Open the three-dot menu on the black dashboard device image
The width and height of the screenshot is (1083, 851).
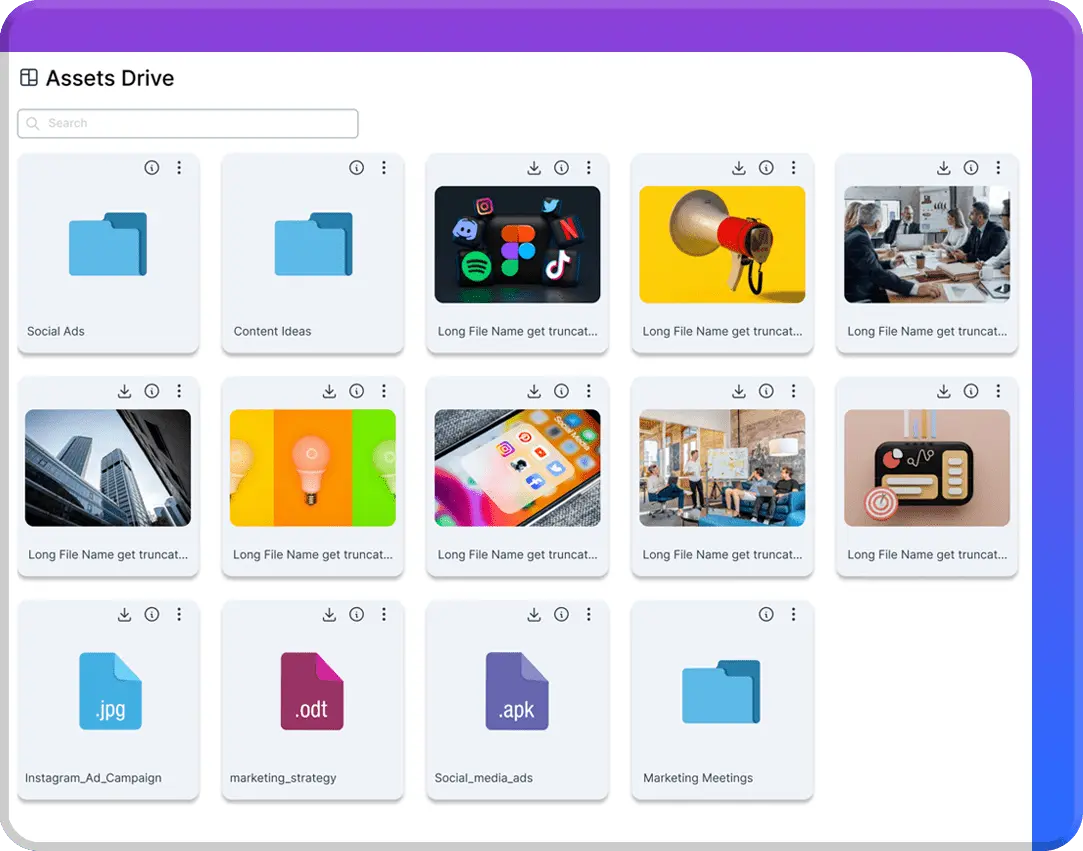pyautogui.click(x=998, y=391)
